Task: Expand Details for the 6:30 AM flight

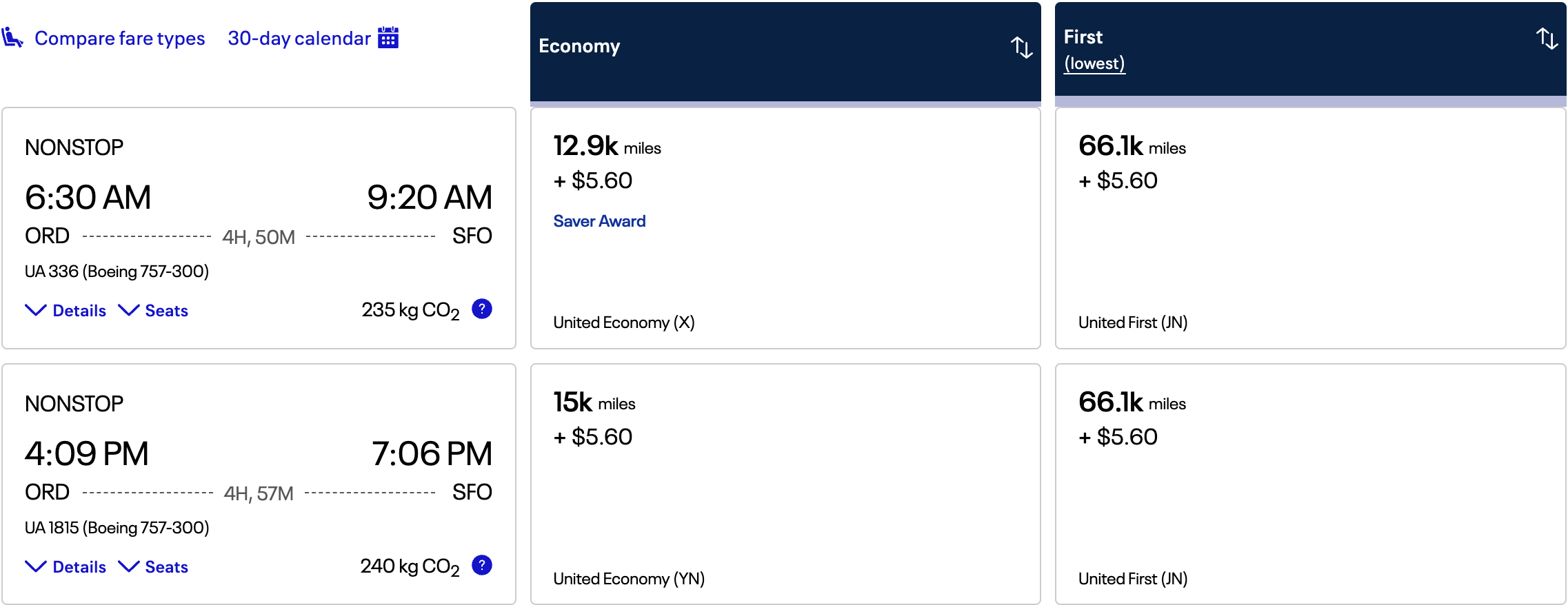Action: click(66, 311)
